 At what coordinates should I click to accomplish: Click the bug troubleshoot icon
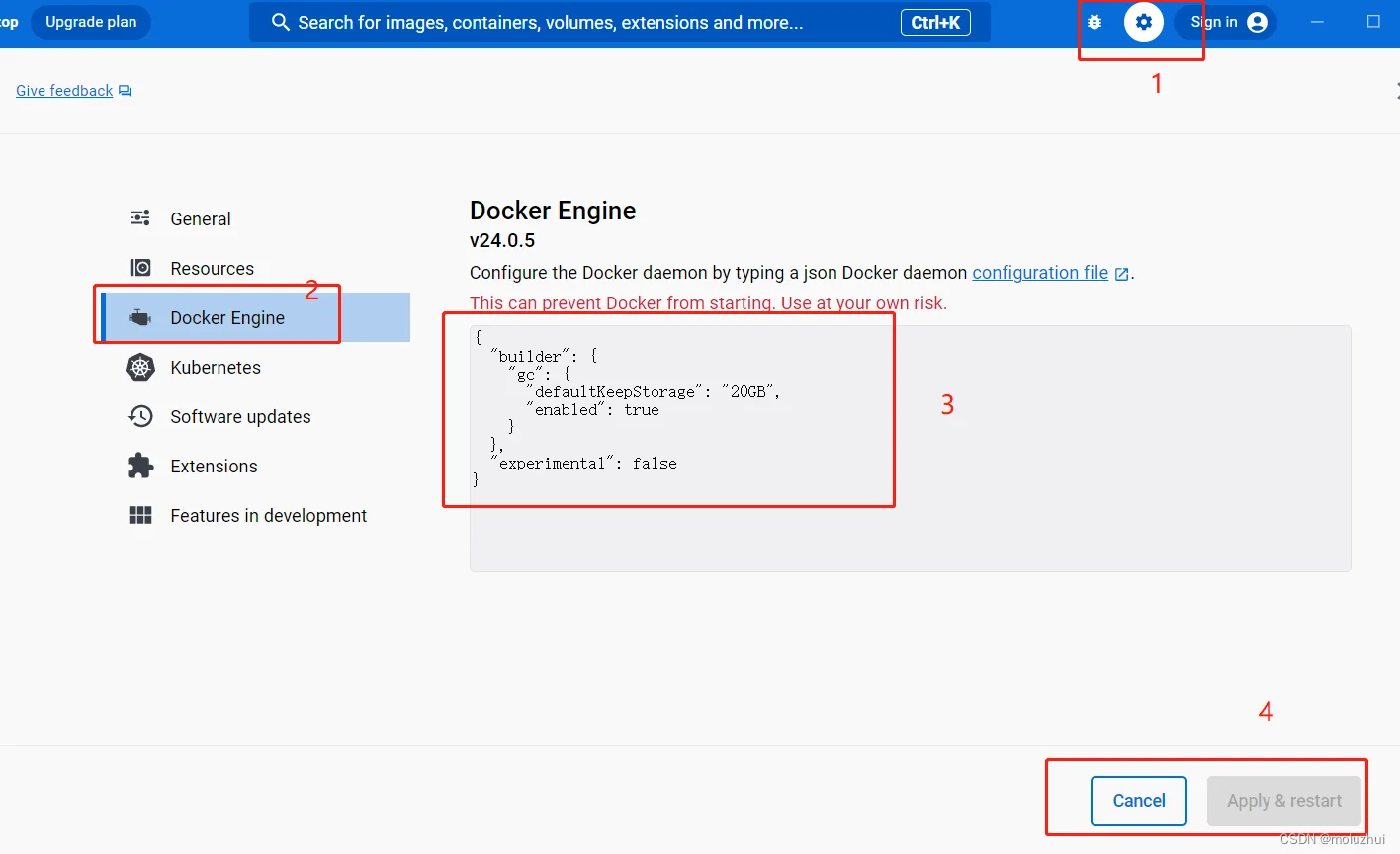coord(1094,22)
